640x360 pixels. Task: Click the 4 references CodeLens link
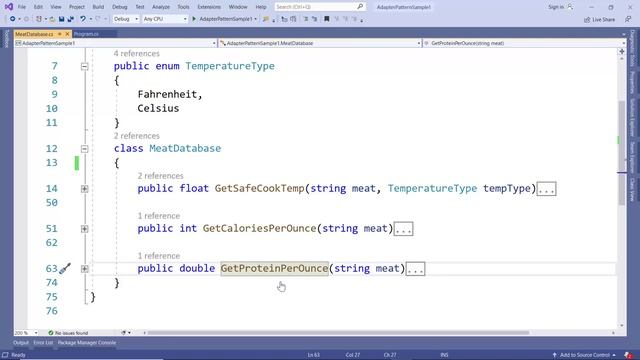(x=136, y=53)
